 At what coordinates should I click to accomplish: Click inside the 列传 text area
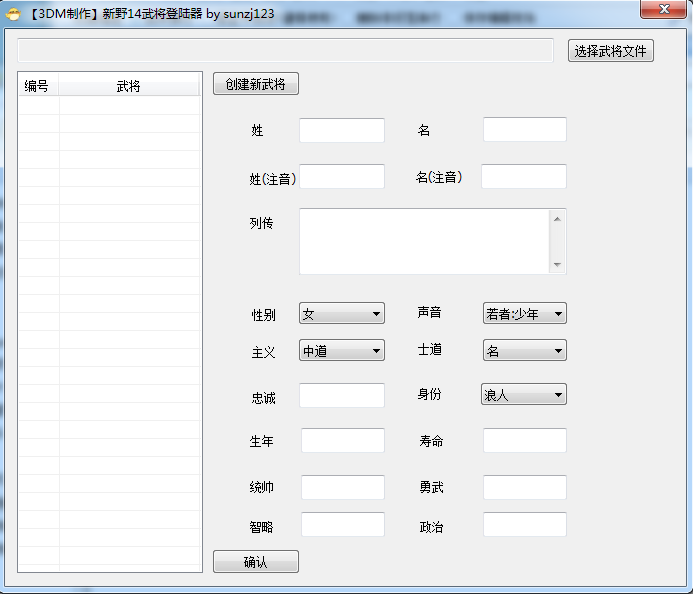click(x=424, y=241)
